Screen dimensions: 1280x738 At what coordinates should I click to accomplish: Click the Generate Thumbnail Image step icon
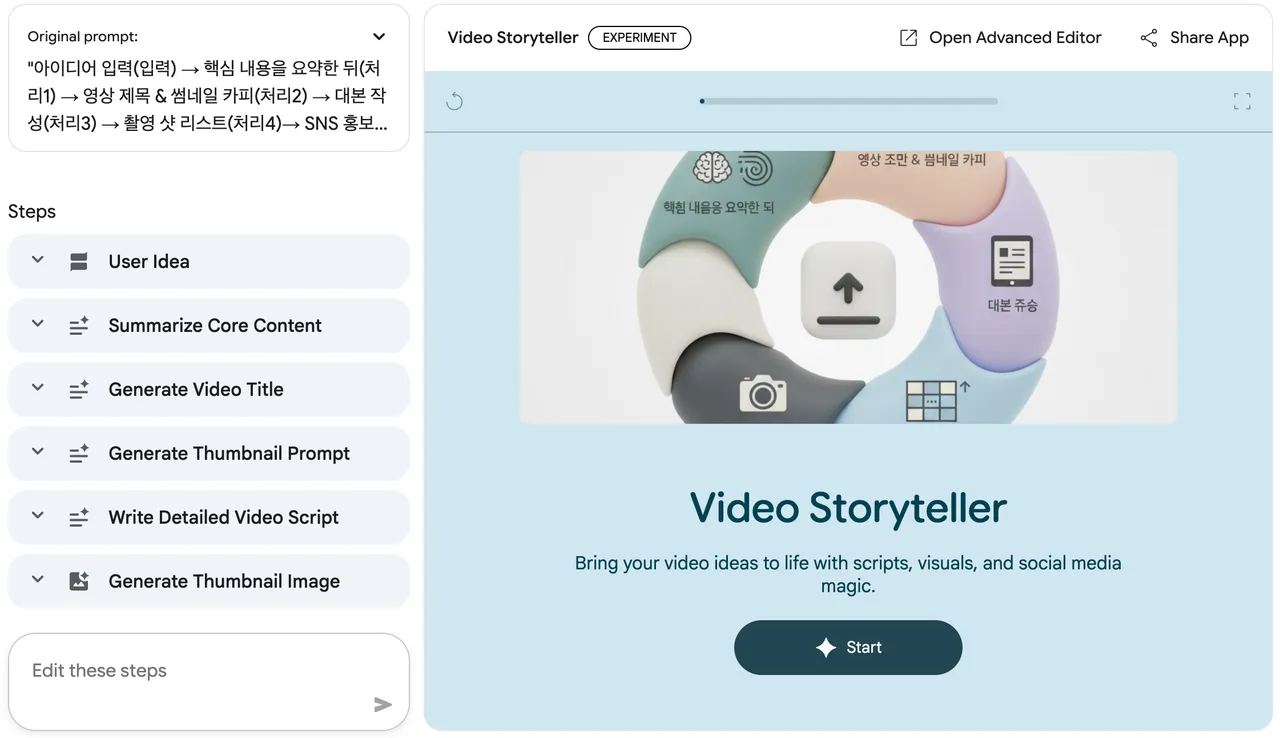click(x=79, y=581)
